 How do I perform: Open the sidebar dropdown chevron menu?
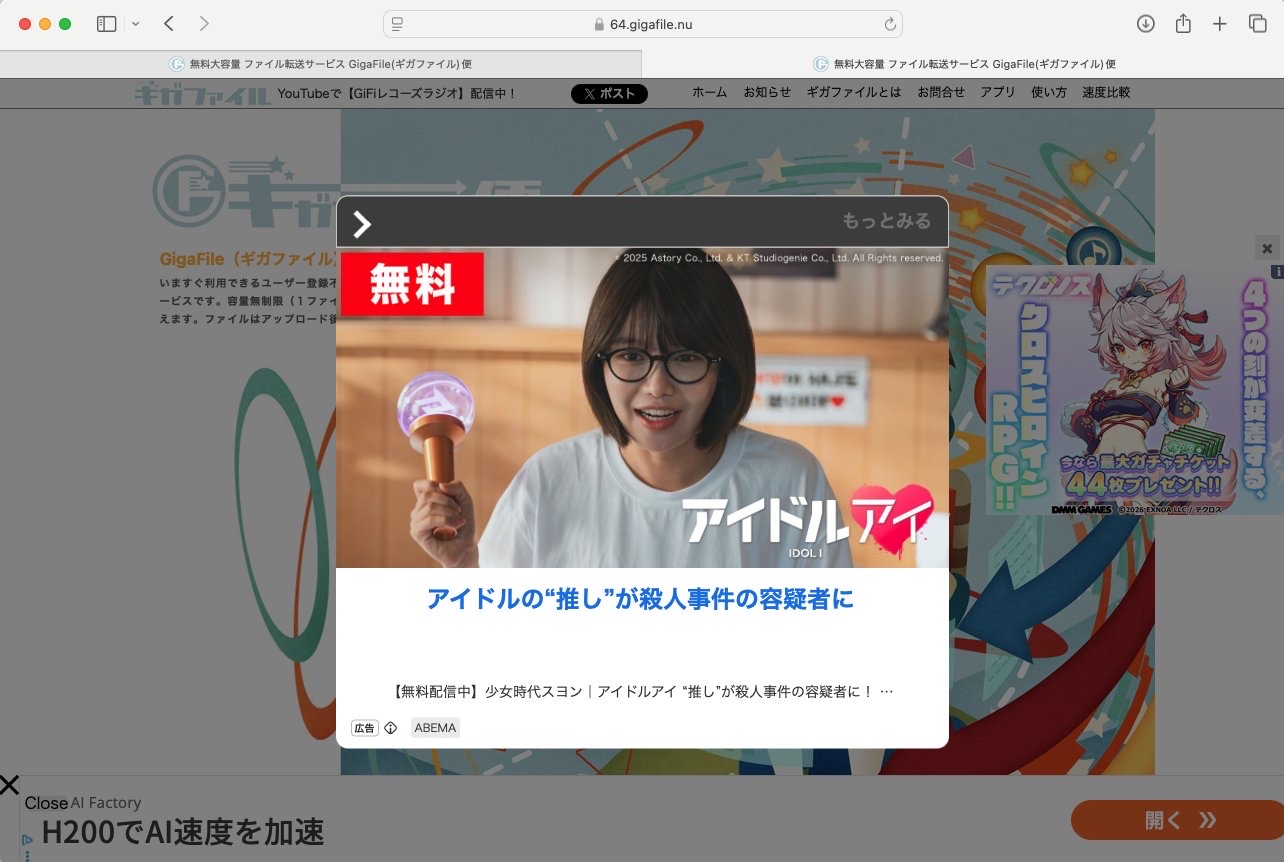[x=136, y=24]
